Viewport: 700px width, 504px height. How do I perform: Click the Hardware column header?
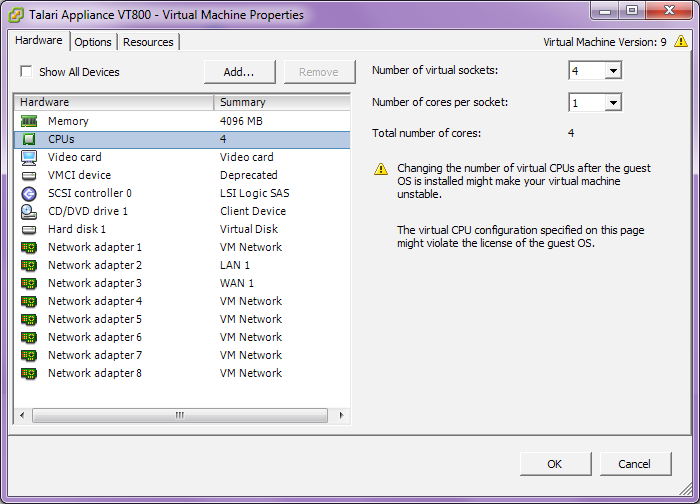click(114, 102)
